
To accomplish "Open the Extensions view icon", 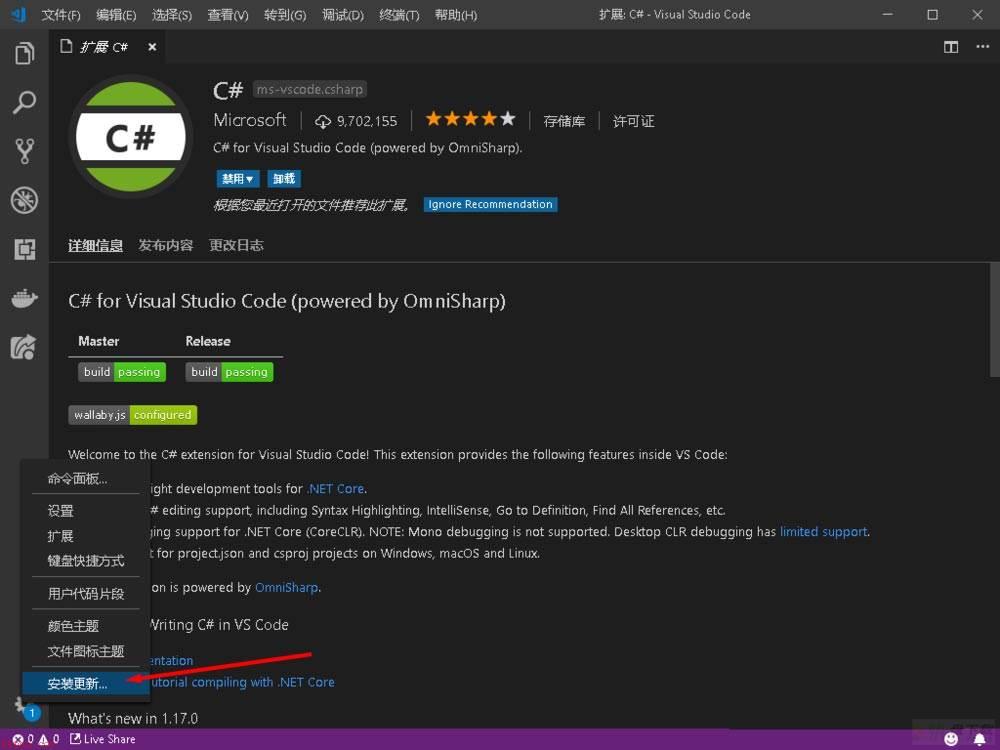I will pyautogui.click(x=24, y=249).
